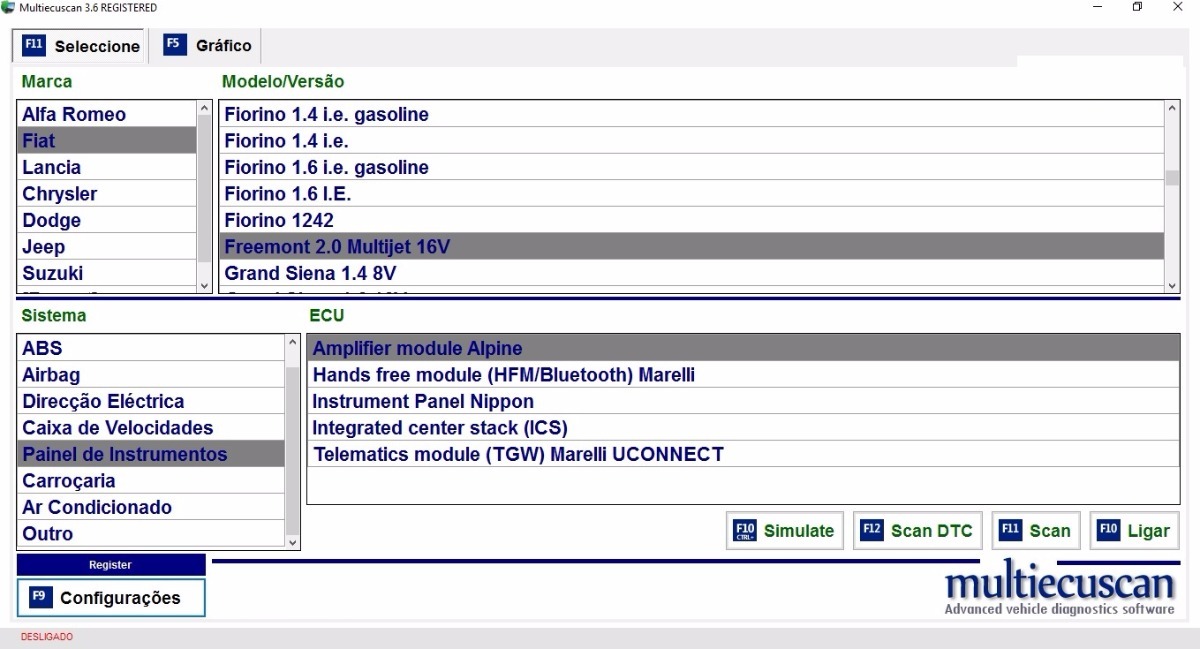Open Configurações settings

[111, 598]
